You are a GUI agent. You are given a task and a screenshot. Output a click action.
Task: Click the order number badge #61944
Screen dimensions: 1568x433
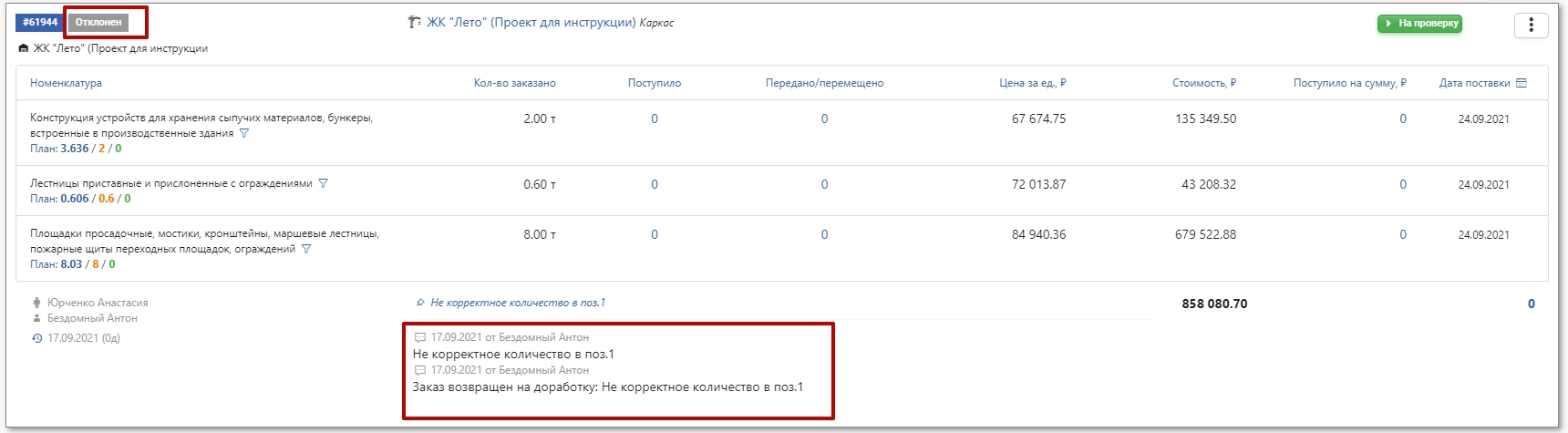(x=40, y=22)
